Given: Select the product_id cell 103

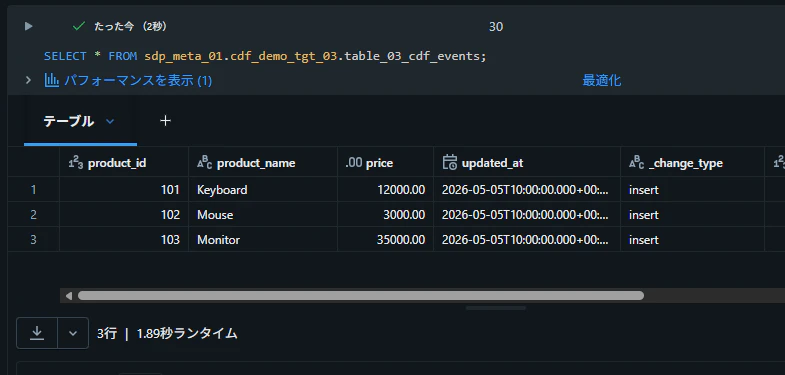Looking at the screenshot, I should tap(124, 239).
